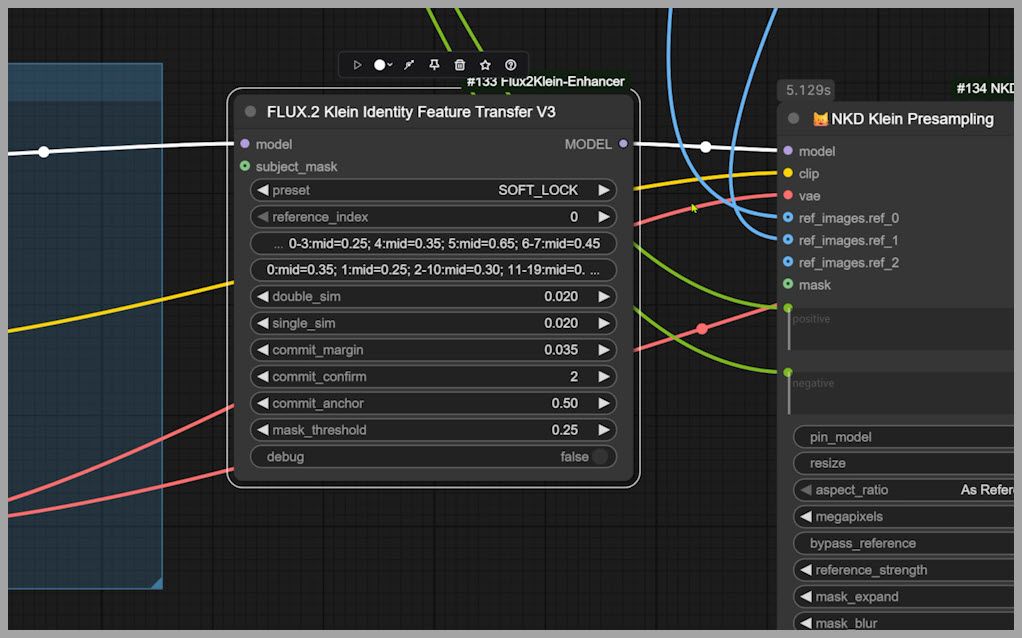Click the model input port on NKD Klein Presampling
1022x638 pixels.
click(x=788, y=151)
